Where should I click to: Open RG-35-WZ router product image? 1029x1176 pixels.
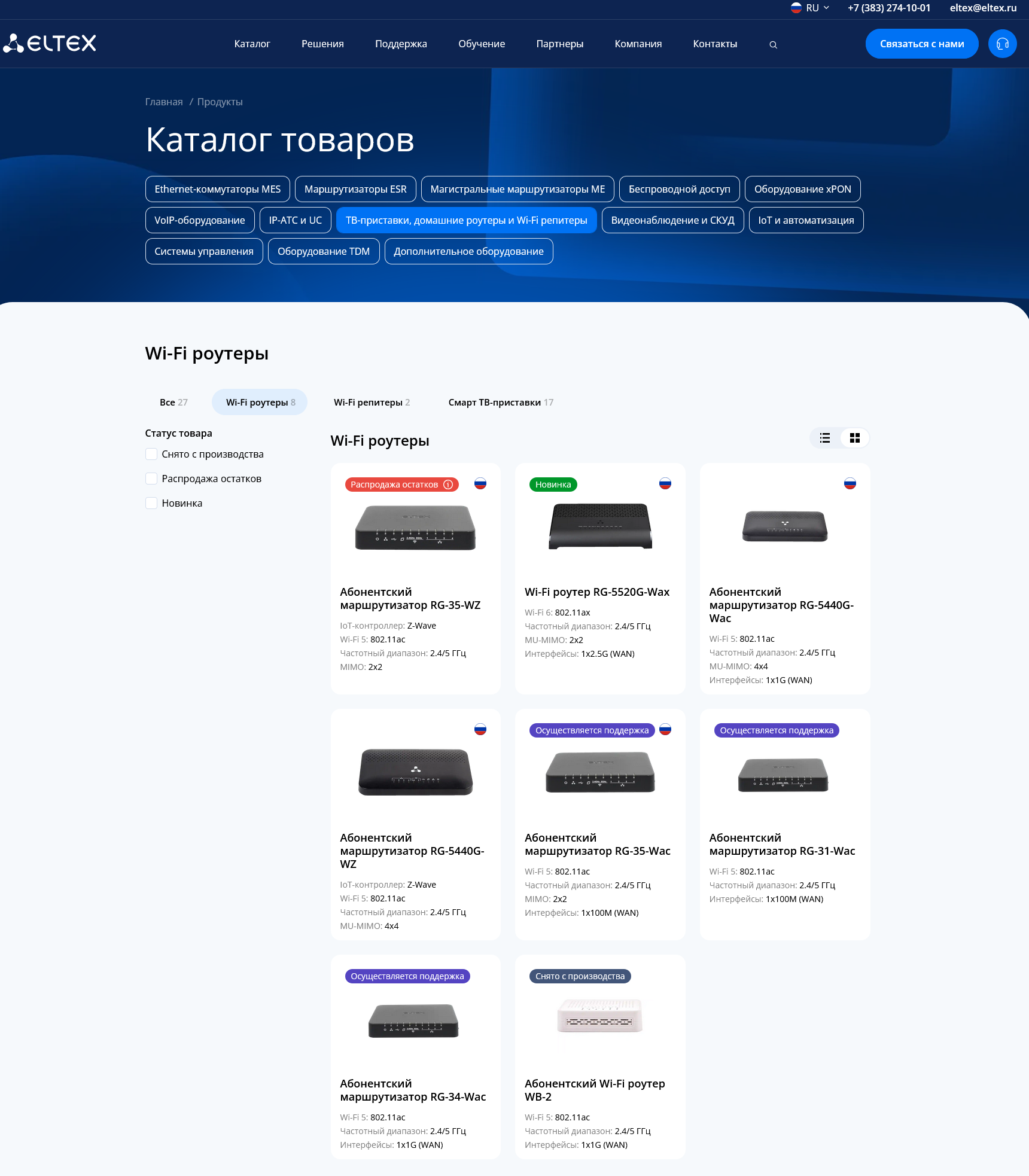coord(415,527)
